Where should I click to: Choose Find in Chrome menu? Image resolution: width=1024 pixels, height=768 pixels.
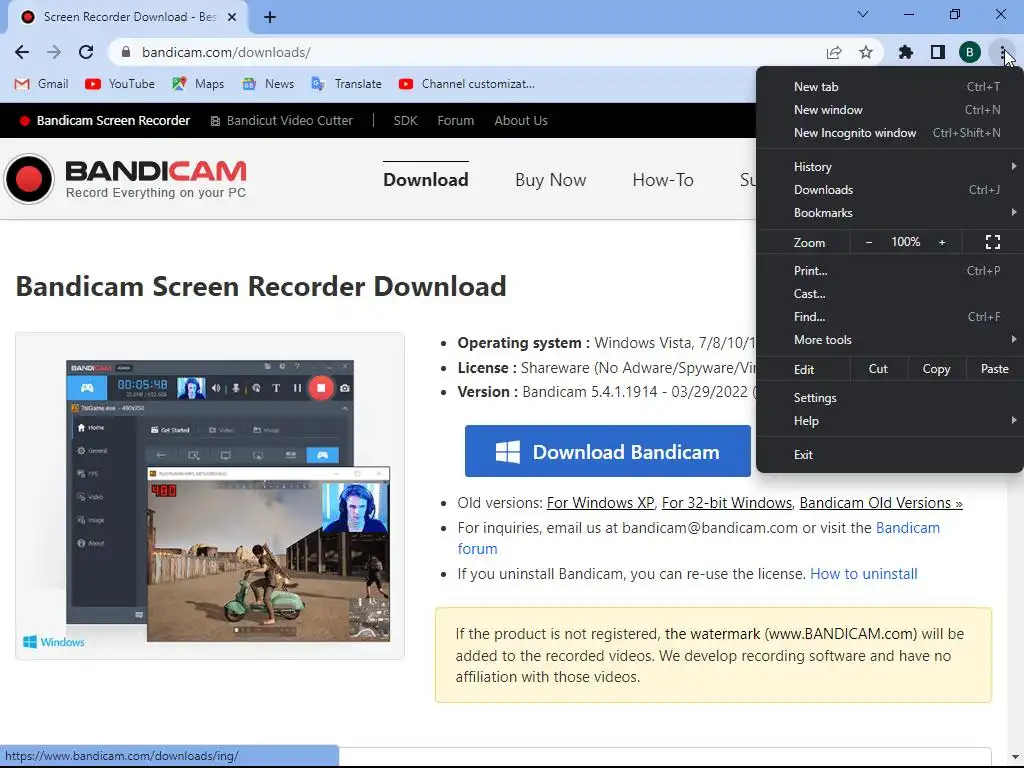(889, 316)
